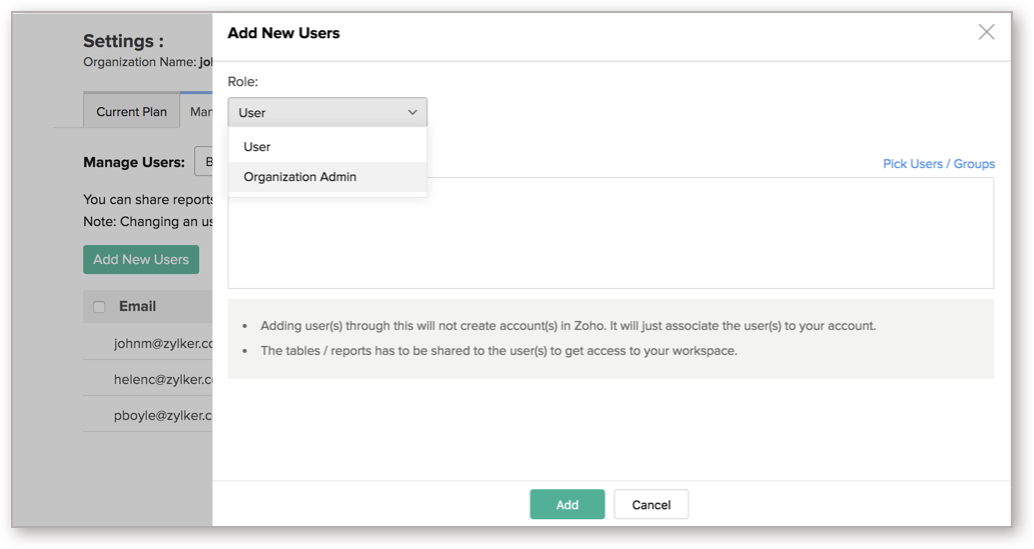Select the johnm@zylker.com user row
Viewport: 1034px width, 549px height.
click(x=163, y=344)
